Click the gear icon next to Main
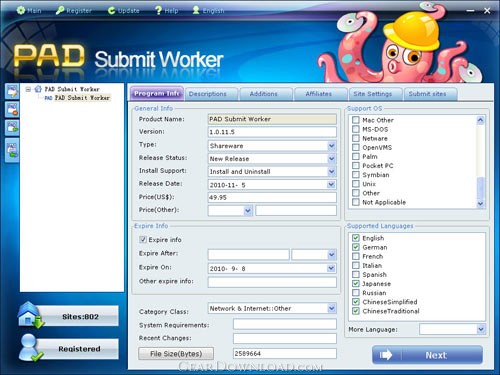Screen dimensions: 500x375 [x=21, y=10]
